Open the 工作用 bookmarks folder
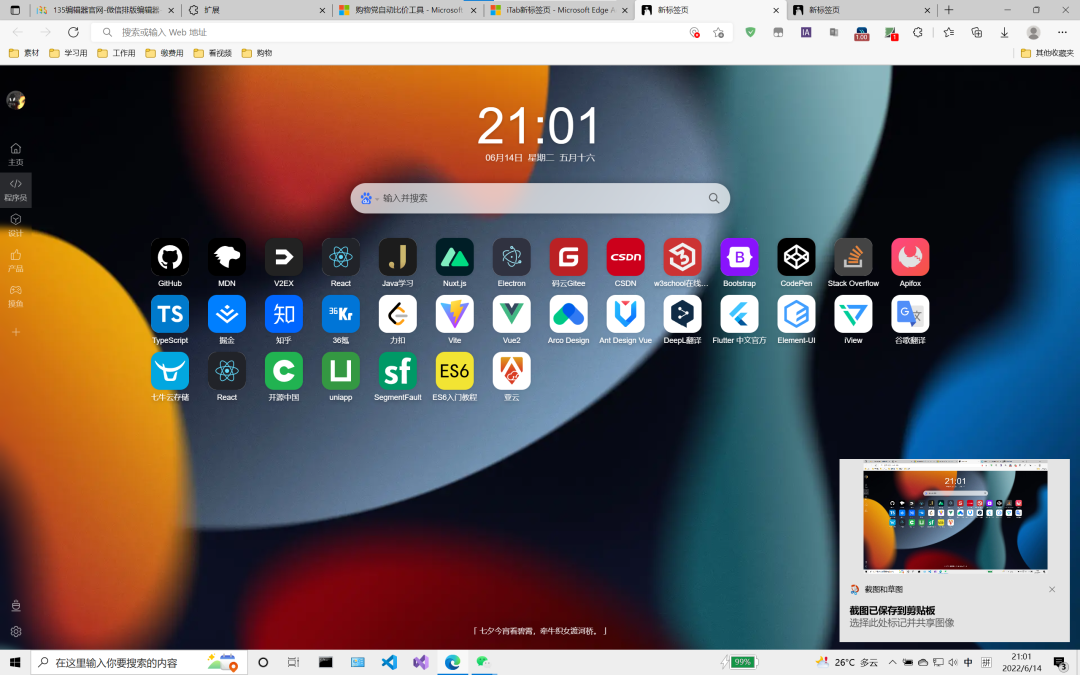This screenshot has height=675, width=1080. point(116,53)
